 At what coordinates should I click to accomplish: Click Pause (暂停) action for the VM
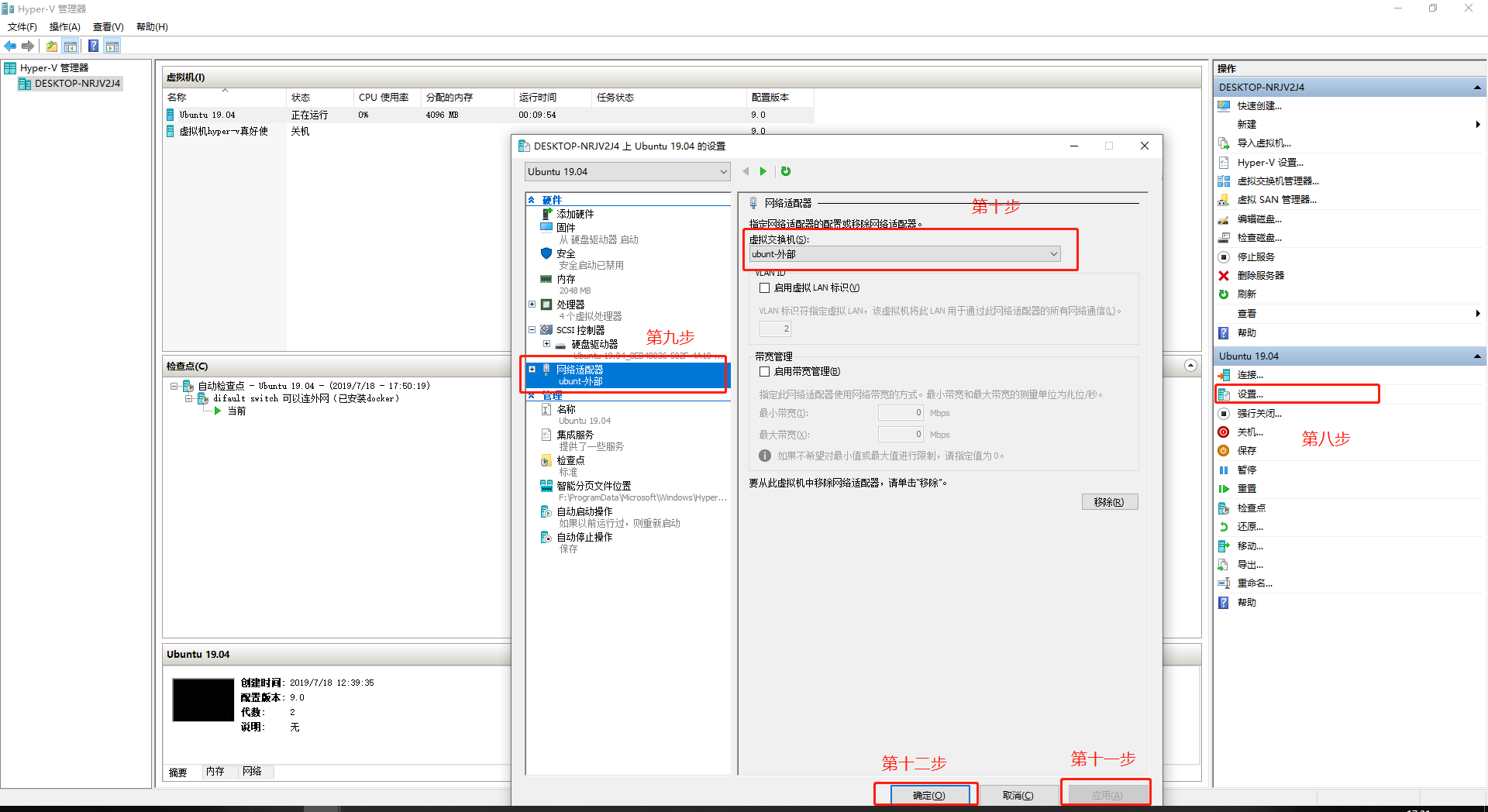1246,470
